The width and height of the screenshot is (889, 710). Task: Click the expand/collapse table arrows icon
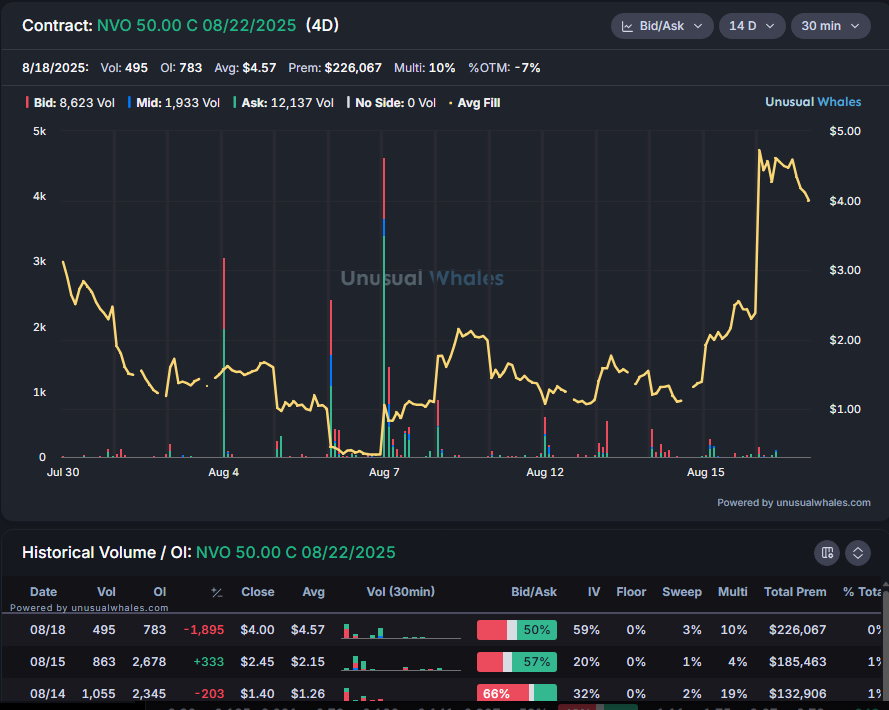[857, 553]
